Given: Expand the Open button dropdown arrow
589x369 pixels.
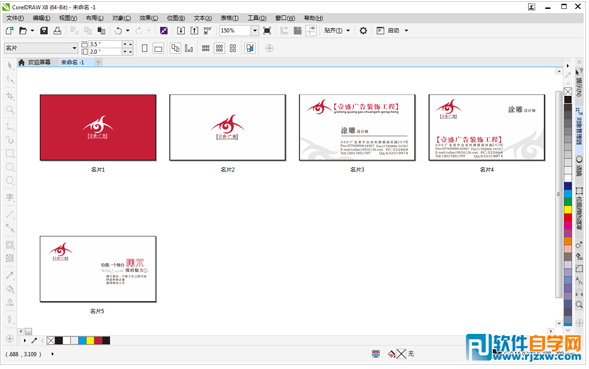Looking at the screenshot, I should point(32,31).
